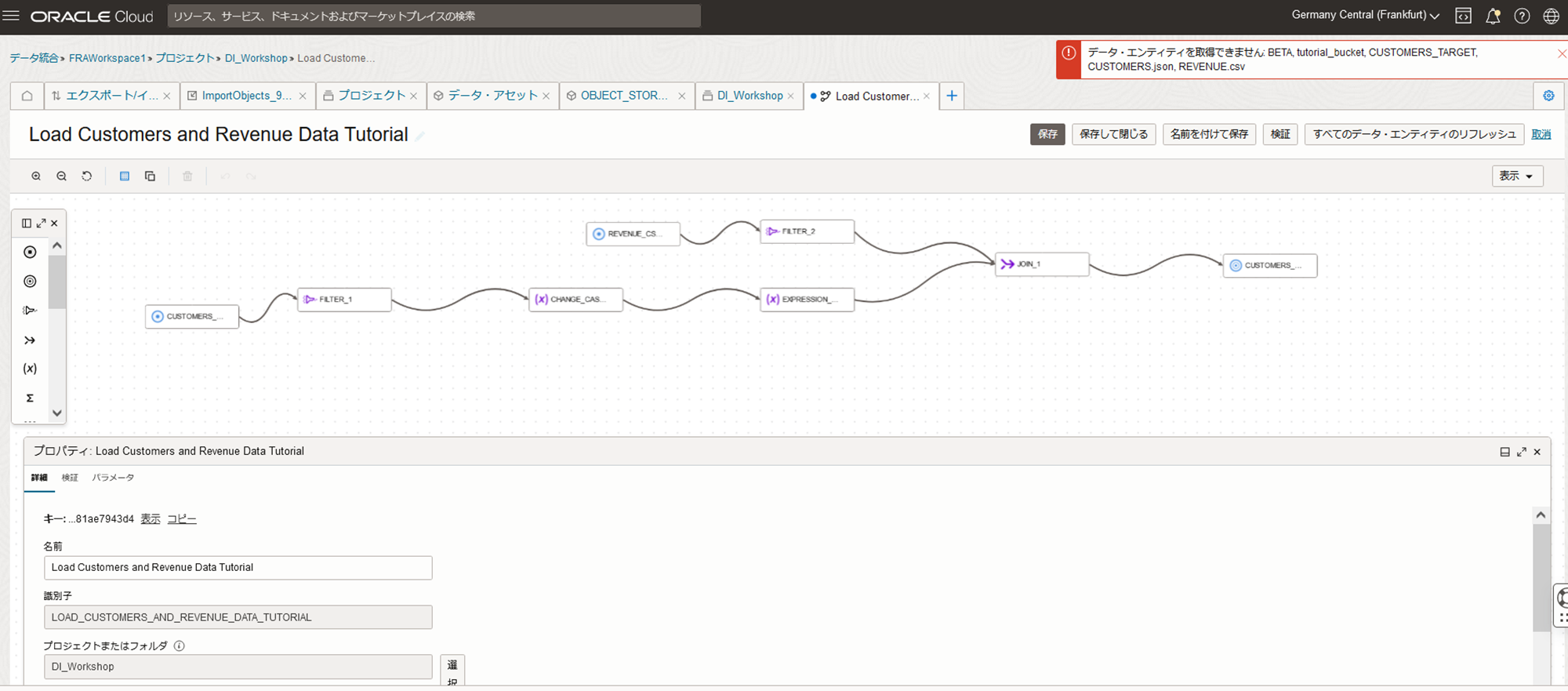
Task: Open the Oracle Cloud navigation hamburger menu
Action: point(11,16)
